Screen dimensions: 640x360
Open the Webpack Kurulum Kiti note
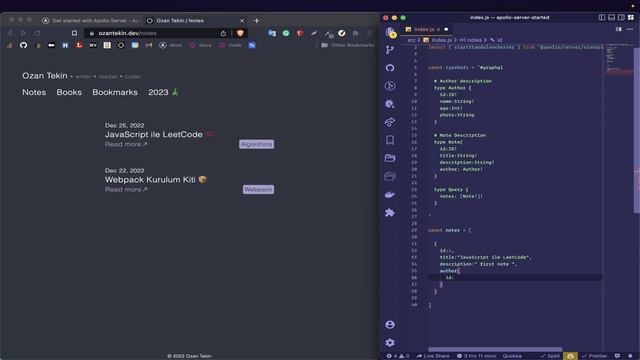click(x=150, y=180)
